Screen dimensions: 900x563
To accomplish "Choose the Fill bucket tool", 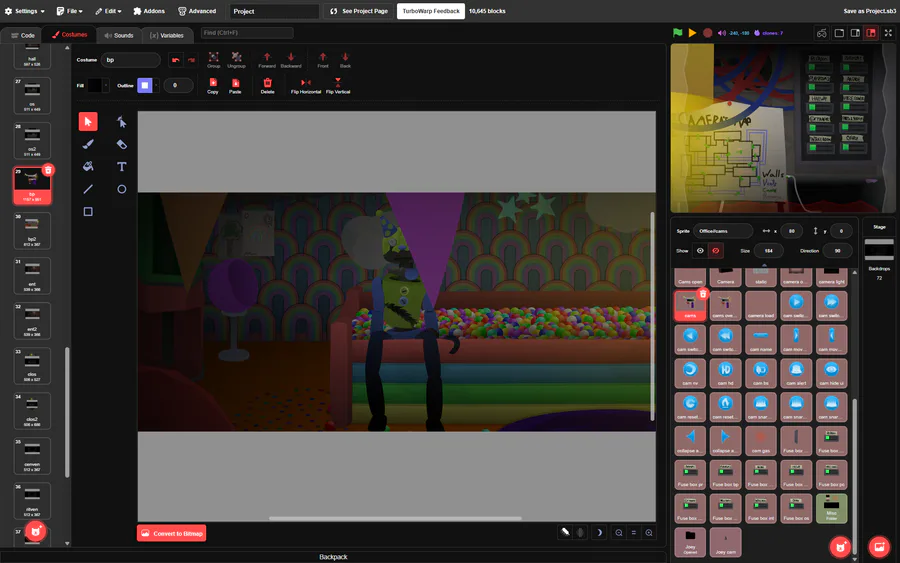I will pyautogui.click(x=88, y=166).
